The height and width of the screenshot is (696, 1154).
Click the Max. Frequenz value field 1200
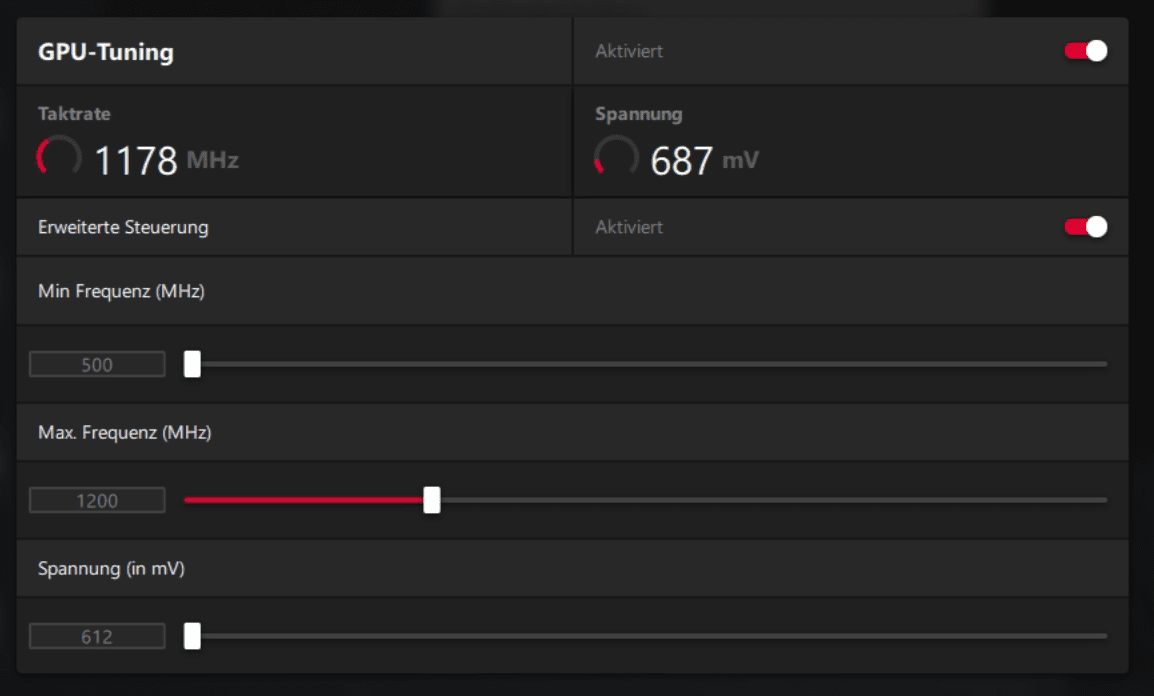(x=97, y=501)
